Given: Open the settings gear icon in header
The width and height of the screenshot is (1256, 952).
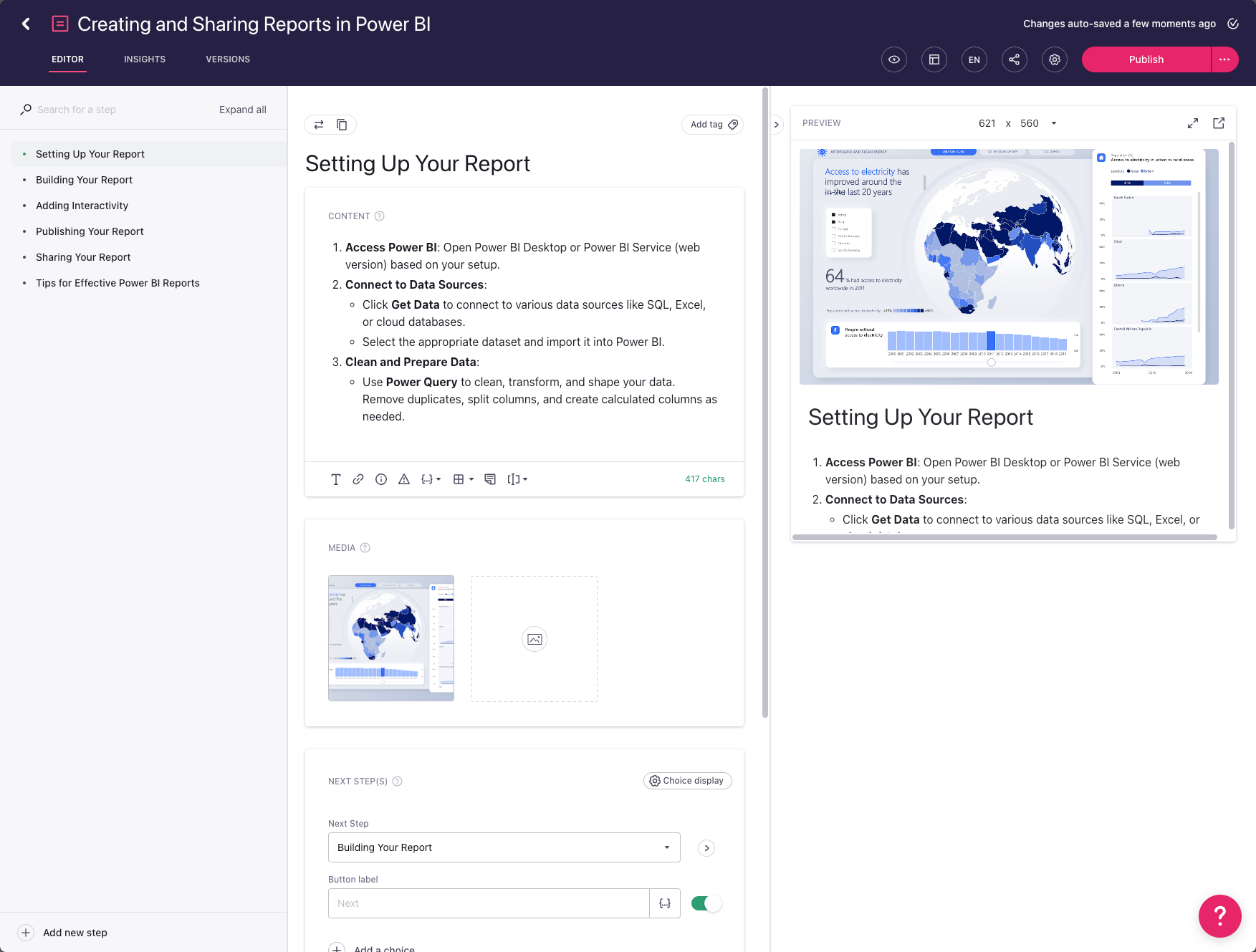Looking at the screenshot, I should click(1055, 59).
